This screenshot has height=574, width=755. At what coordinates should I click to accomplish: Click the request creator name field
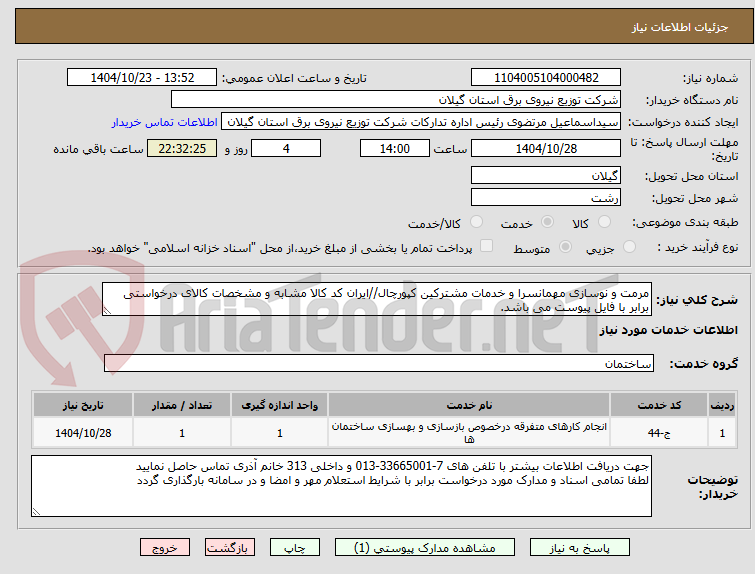421,122
